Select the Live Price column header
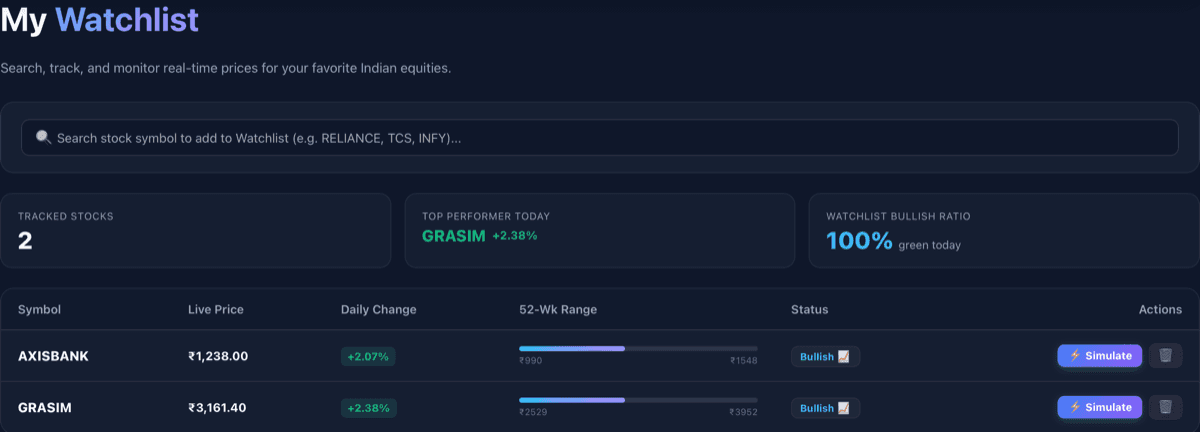 [216, 310]
